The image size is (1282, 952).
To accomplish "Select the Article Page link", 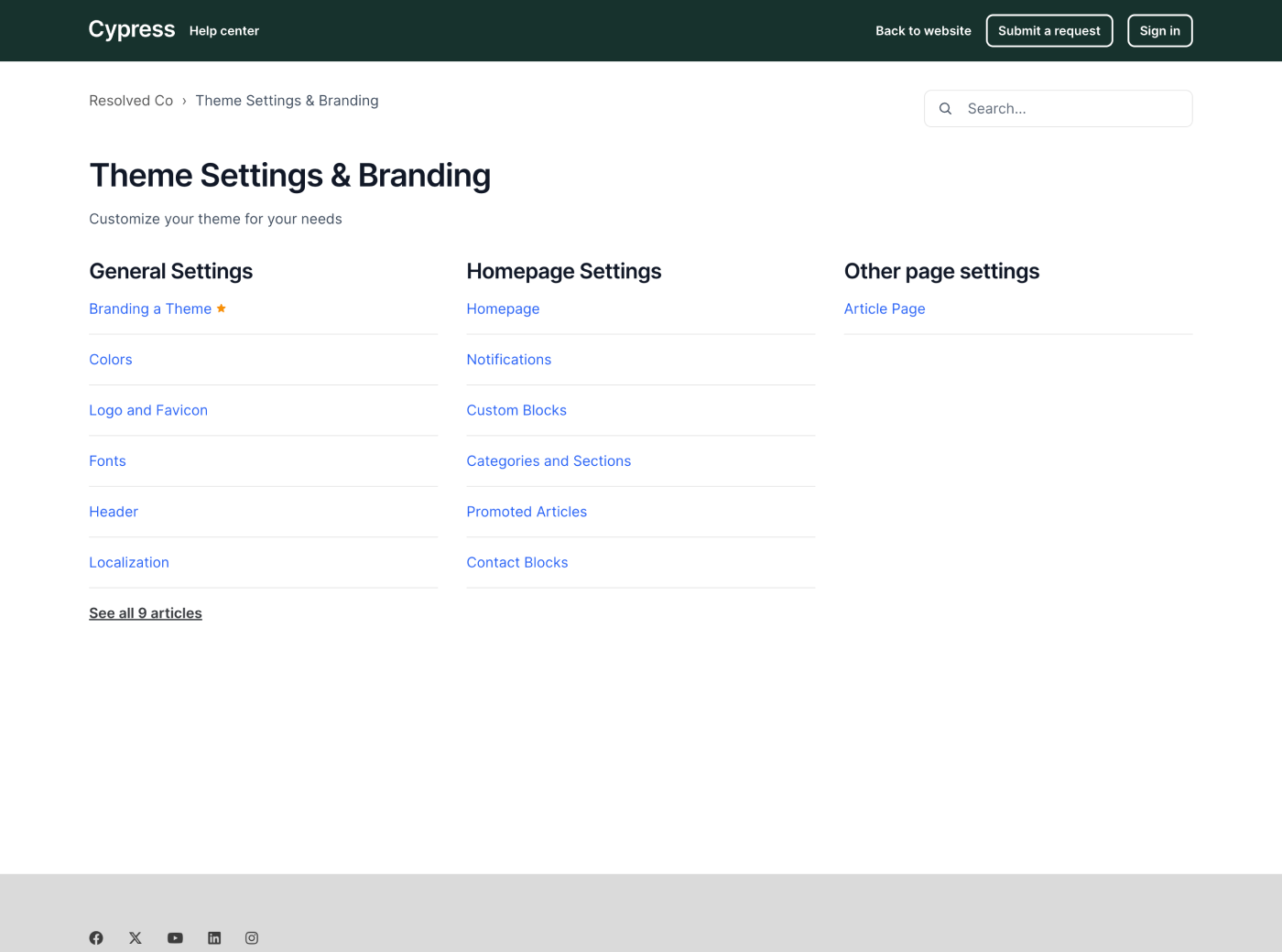I will [885, 308].
